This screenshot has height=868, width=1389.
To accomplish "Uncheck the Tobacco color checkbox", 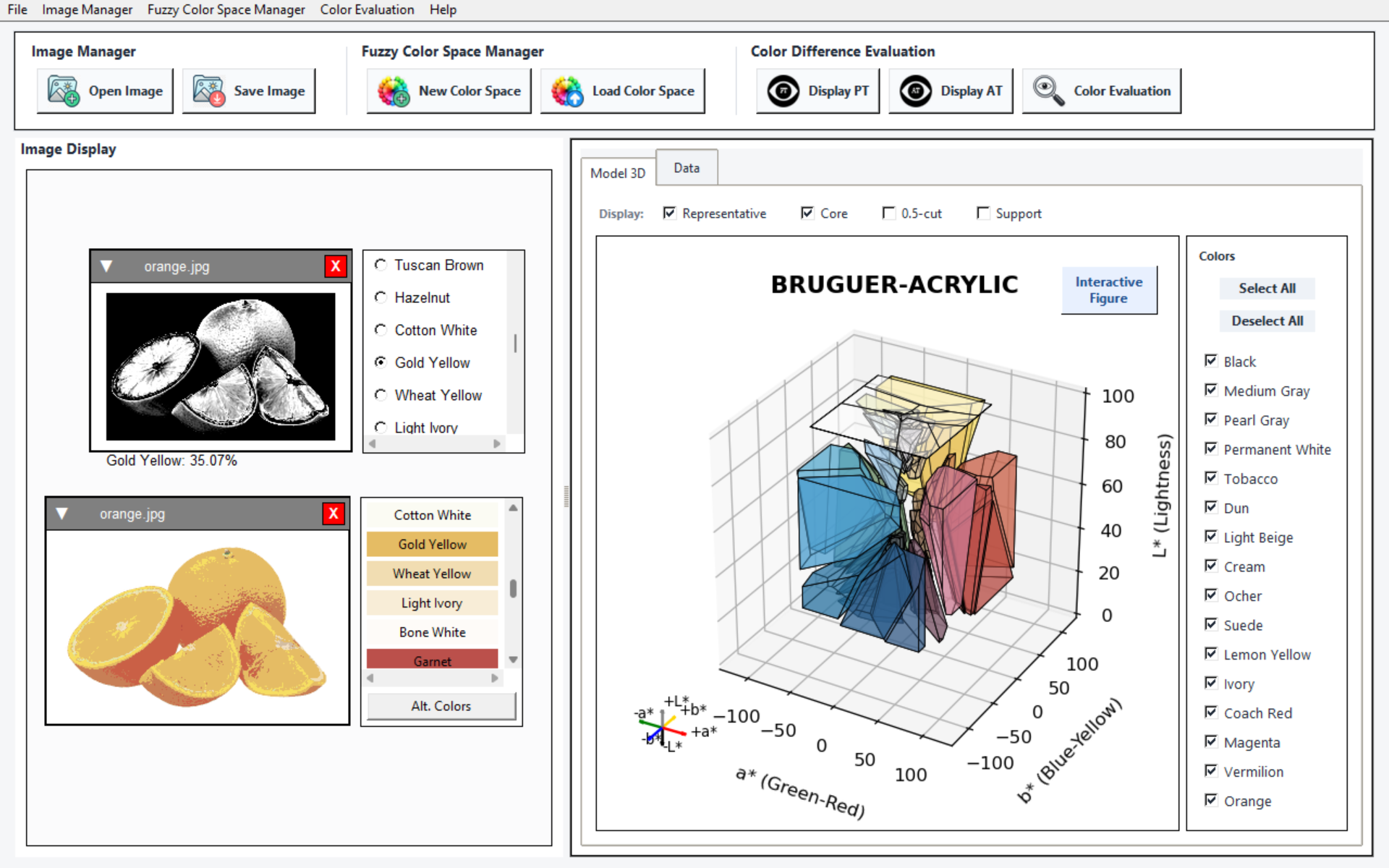I will (1211, 477).
